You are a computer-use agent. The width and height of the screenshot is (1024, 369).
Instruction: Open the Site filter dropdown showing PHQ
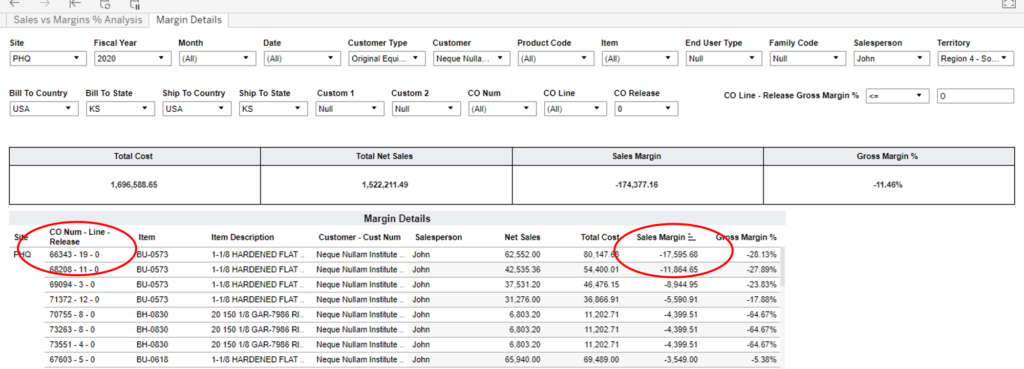[48, 58]
